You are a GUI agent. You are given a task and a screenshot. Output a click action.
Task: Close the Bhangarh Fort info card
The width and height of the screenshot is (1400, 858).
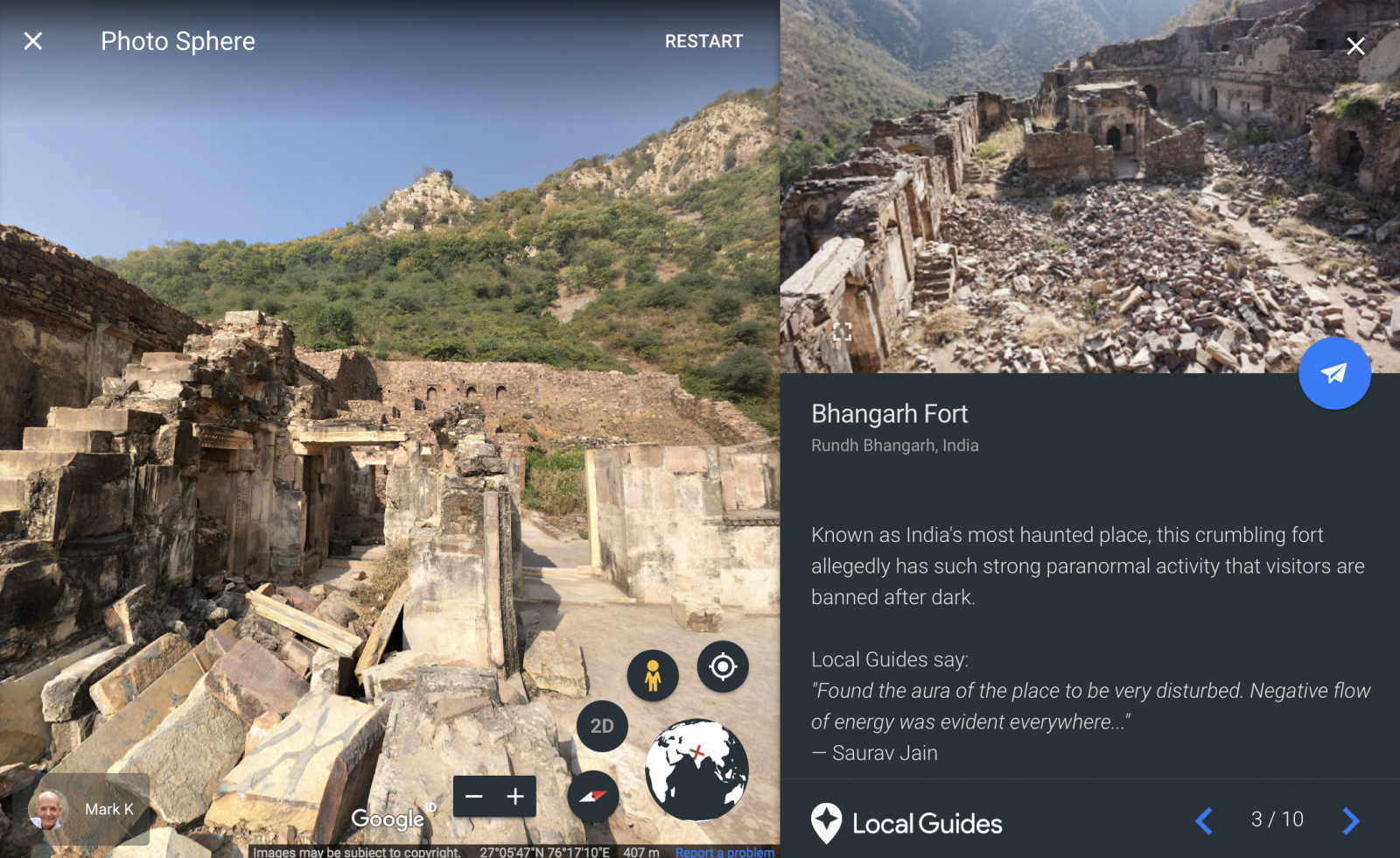(x=1355, y=46)
